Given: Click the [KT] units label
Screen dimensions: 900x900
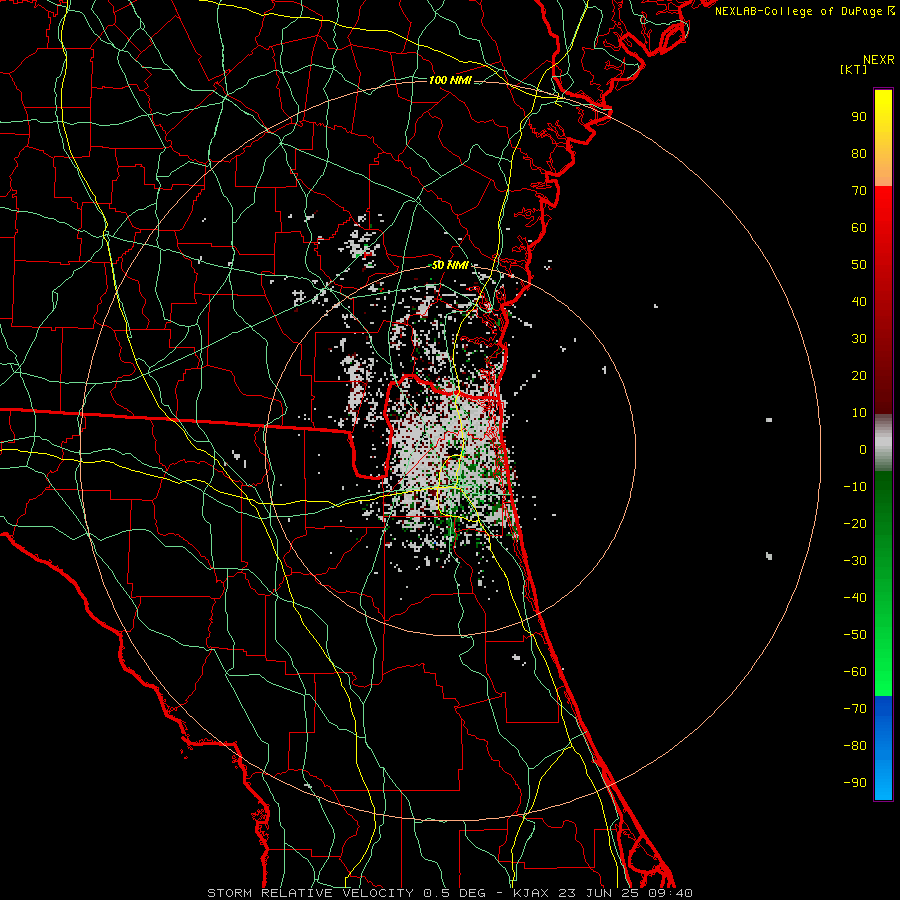Looking at the screenshot, I should click(x=854, y=69).
